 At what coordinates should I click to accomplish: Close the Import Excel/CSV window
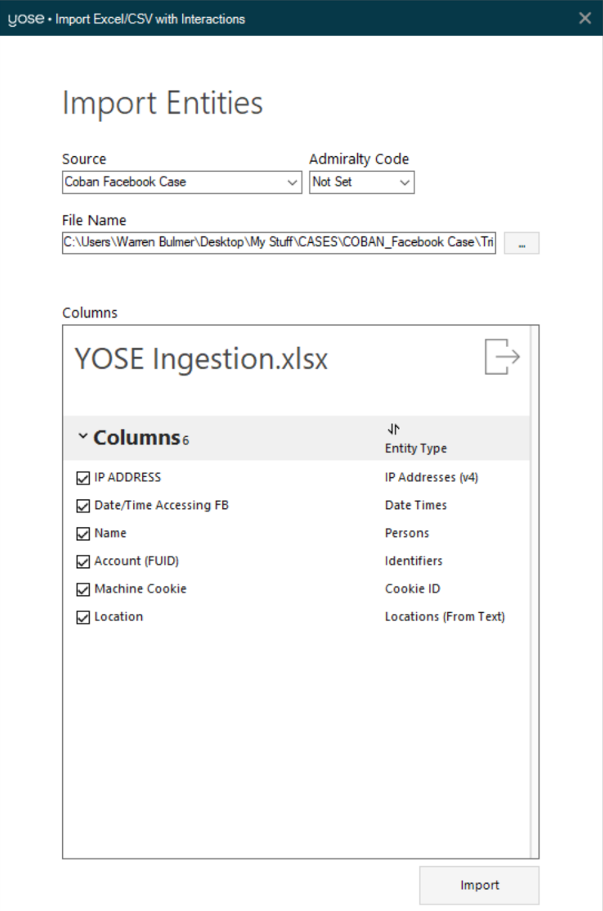585,18
